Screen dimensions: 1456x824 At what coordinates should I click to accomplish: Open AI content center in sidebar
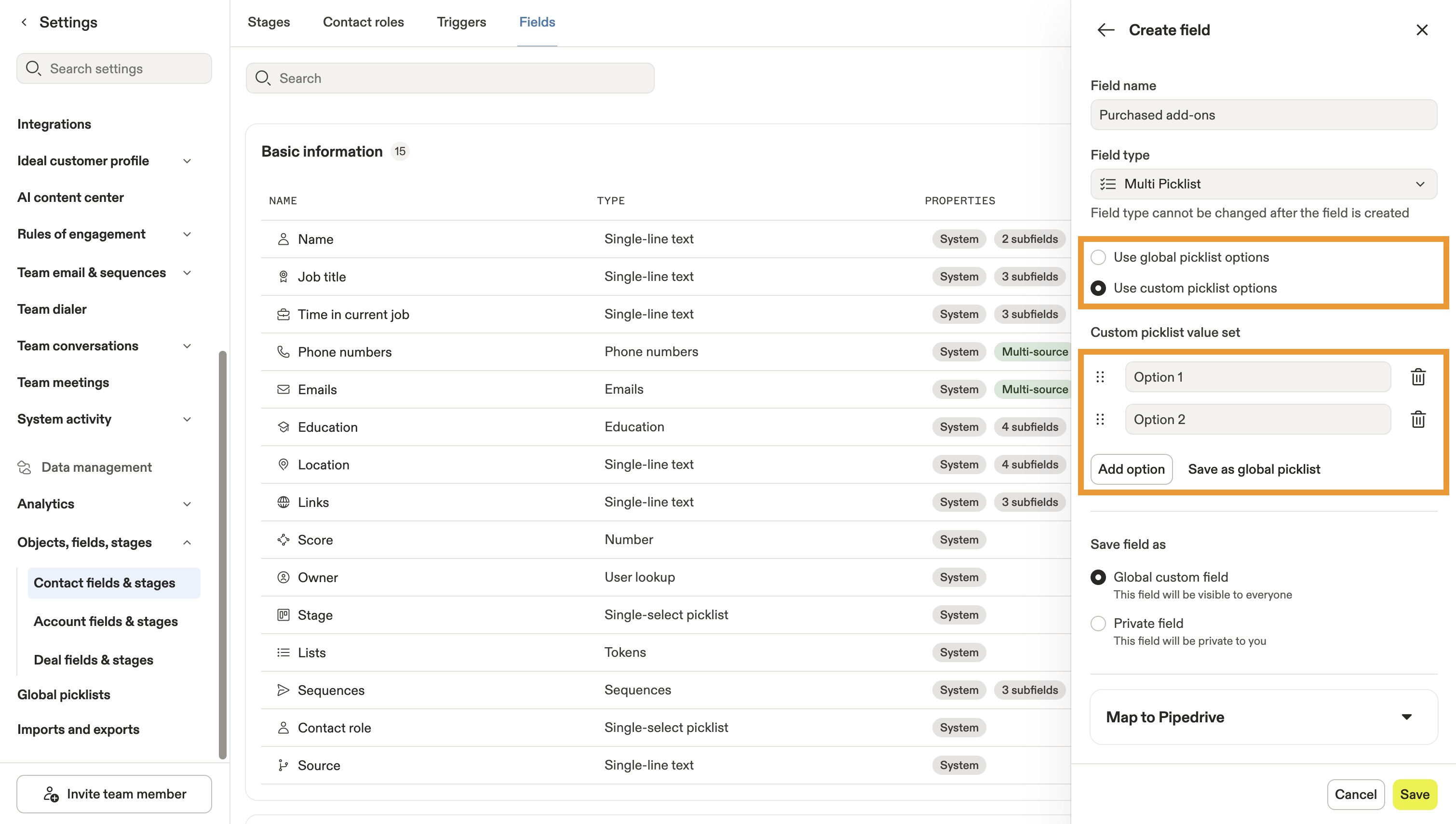(x=70, y=198)
